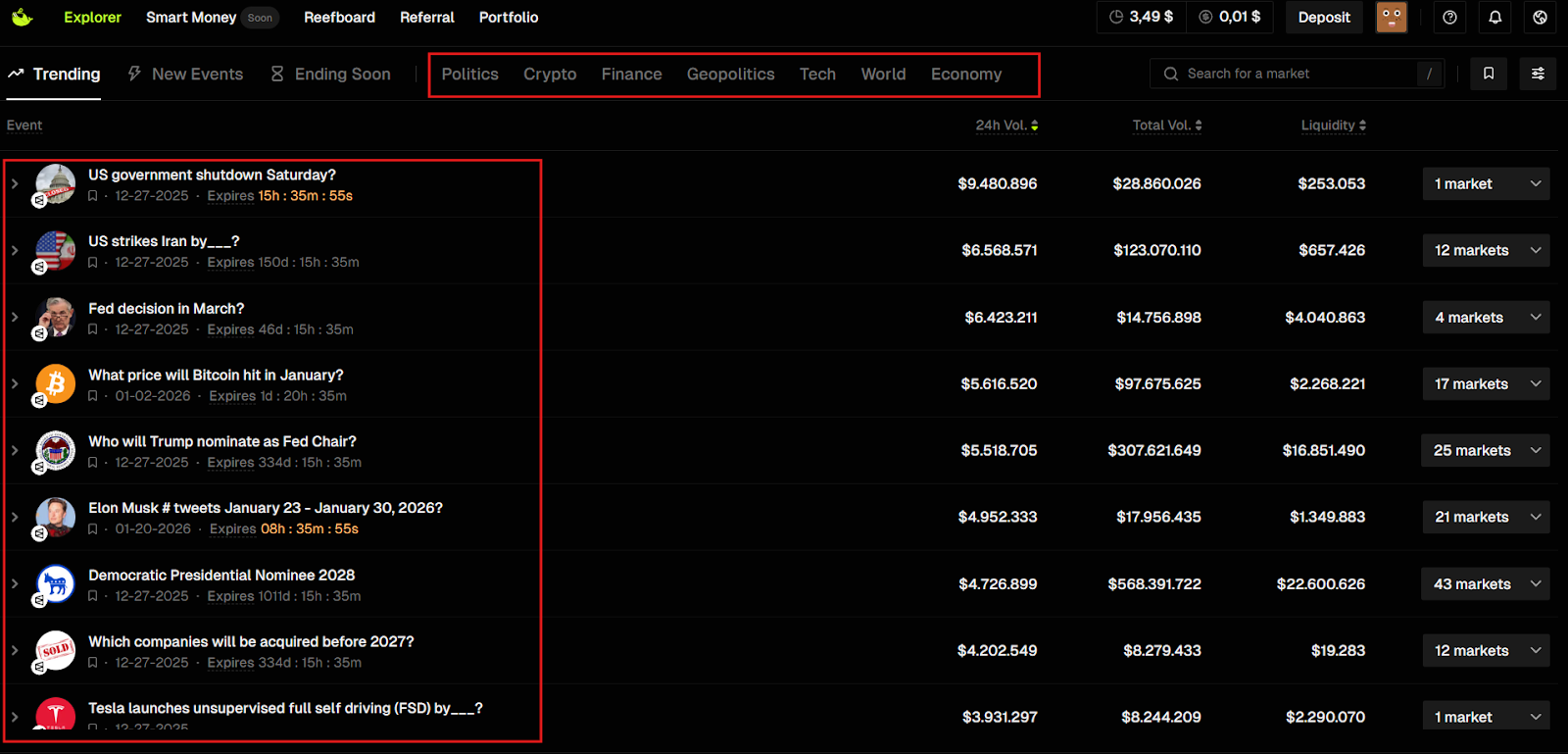Open the Reefboard page
This screenshot has width=1568, height=754.
point(339,17)
